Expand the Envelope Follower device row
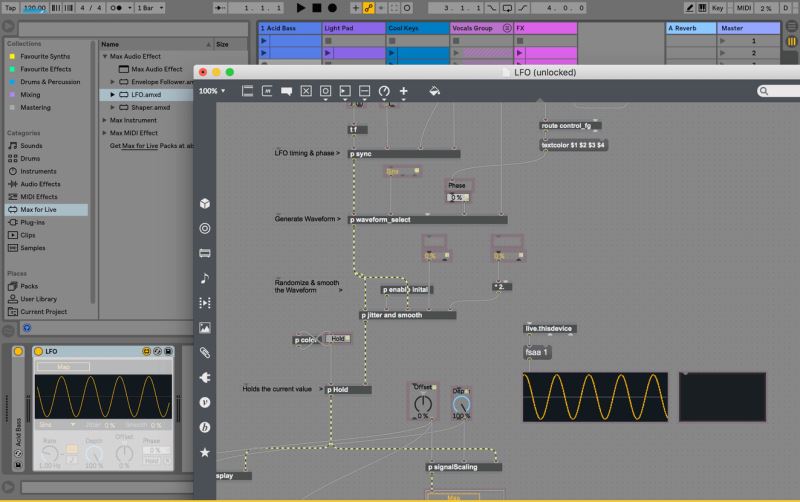The width and height of the screenshot is (800, 502). 113,82
